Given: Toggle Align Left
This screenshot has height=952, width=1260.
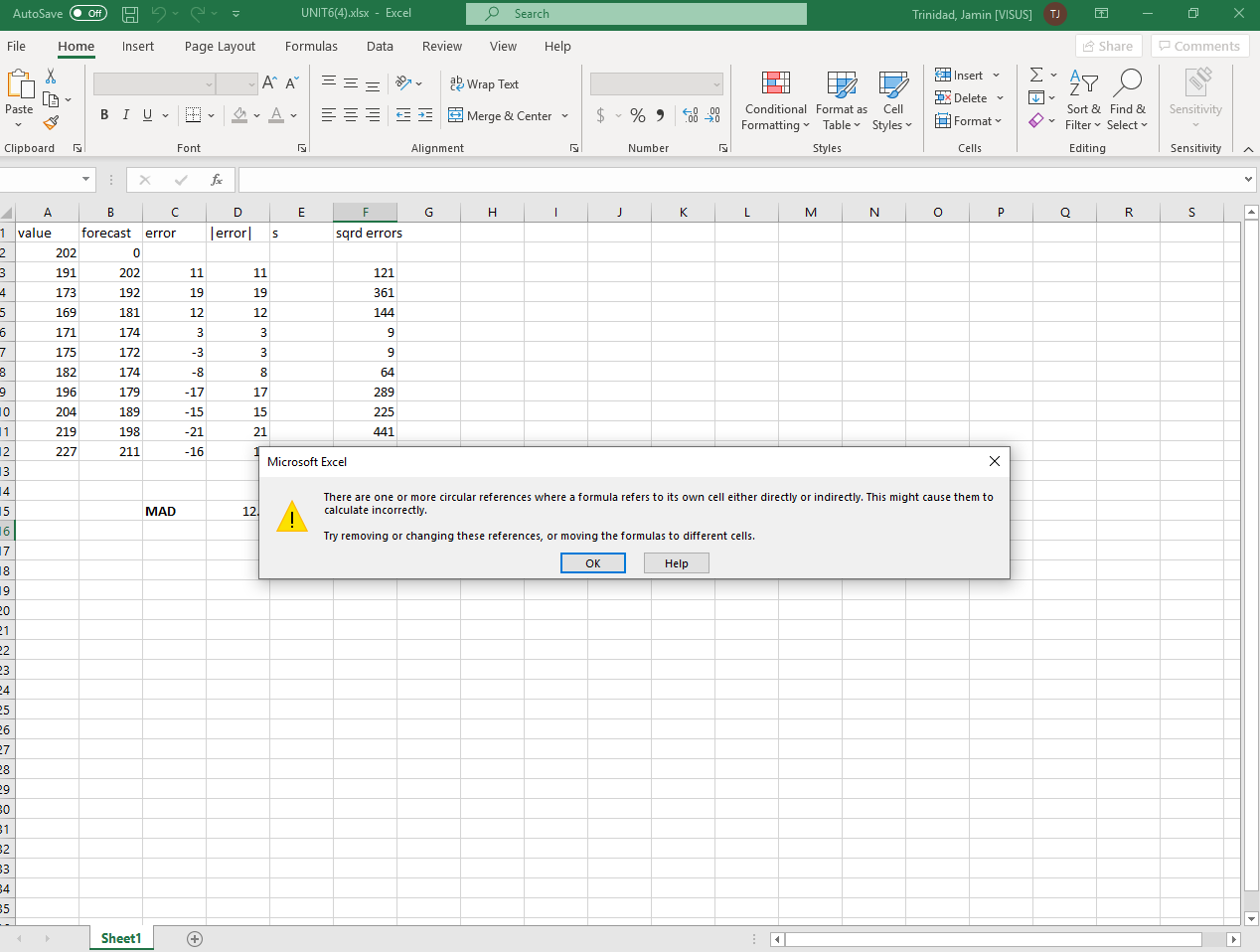Looking at the screenshot, I should click(x=329, y=115).
